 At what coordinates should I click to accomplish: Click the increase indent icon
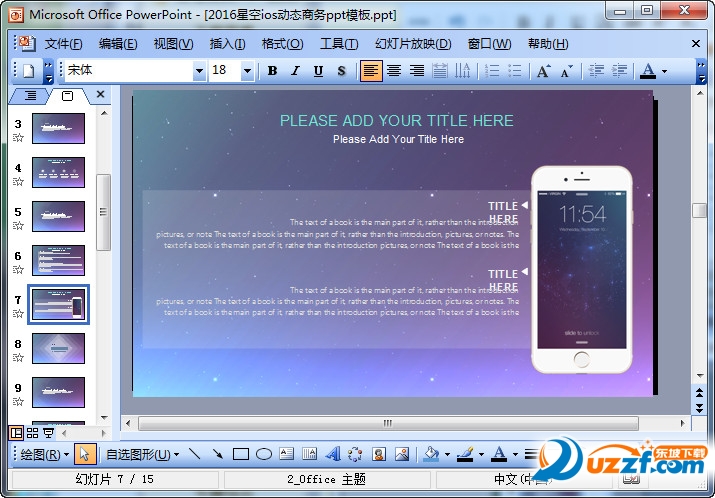[x=619, y=71]
